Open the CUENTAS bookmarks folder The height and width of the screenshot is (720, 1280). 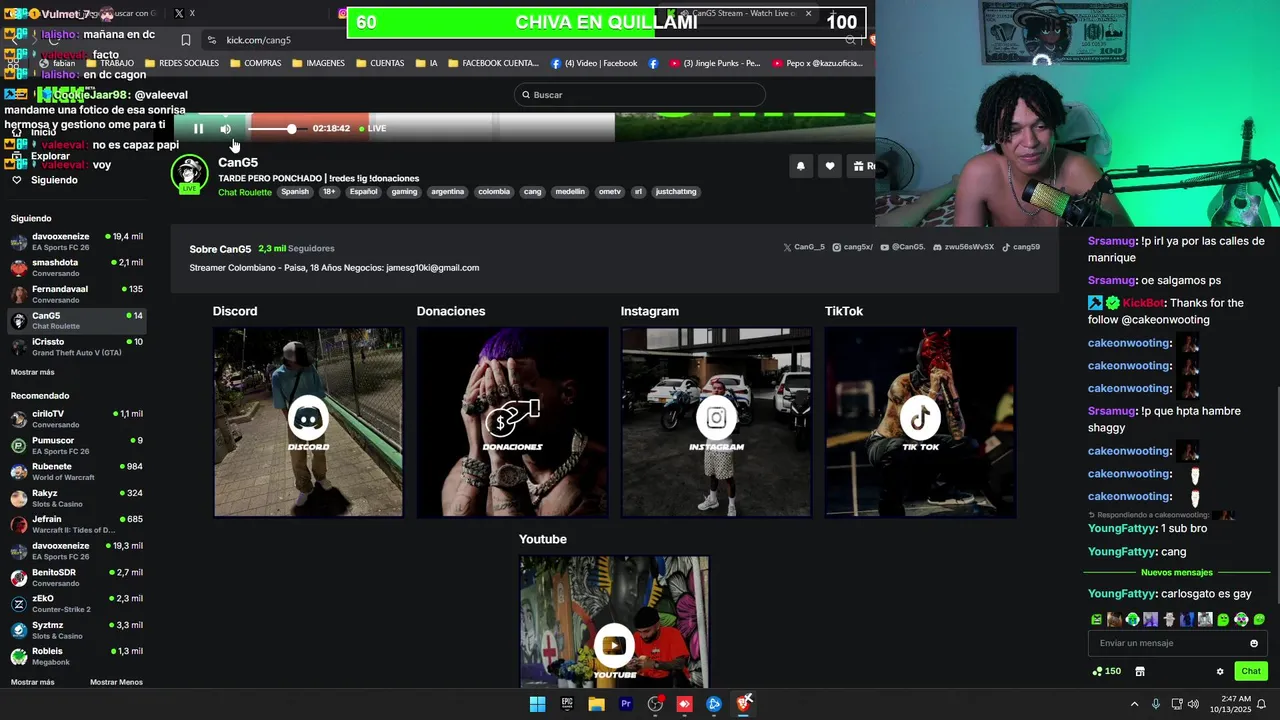click(380, 63)
